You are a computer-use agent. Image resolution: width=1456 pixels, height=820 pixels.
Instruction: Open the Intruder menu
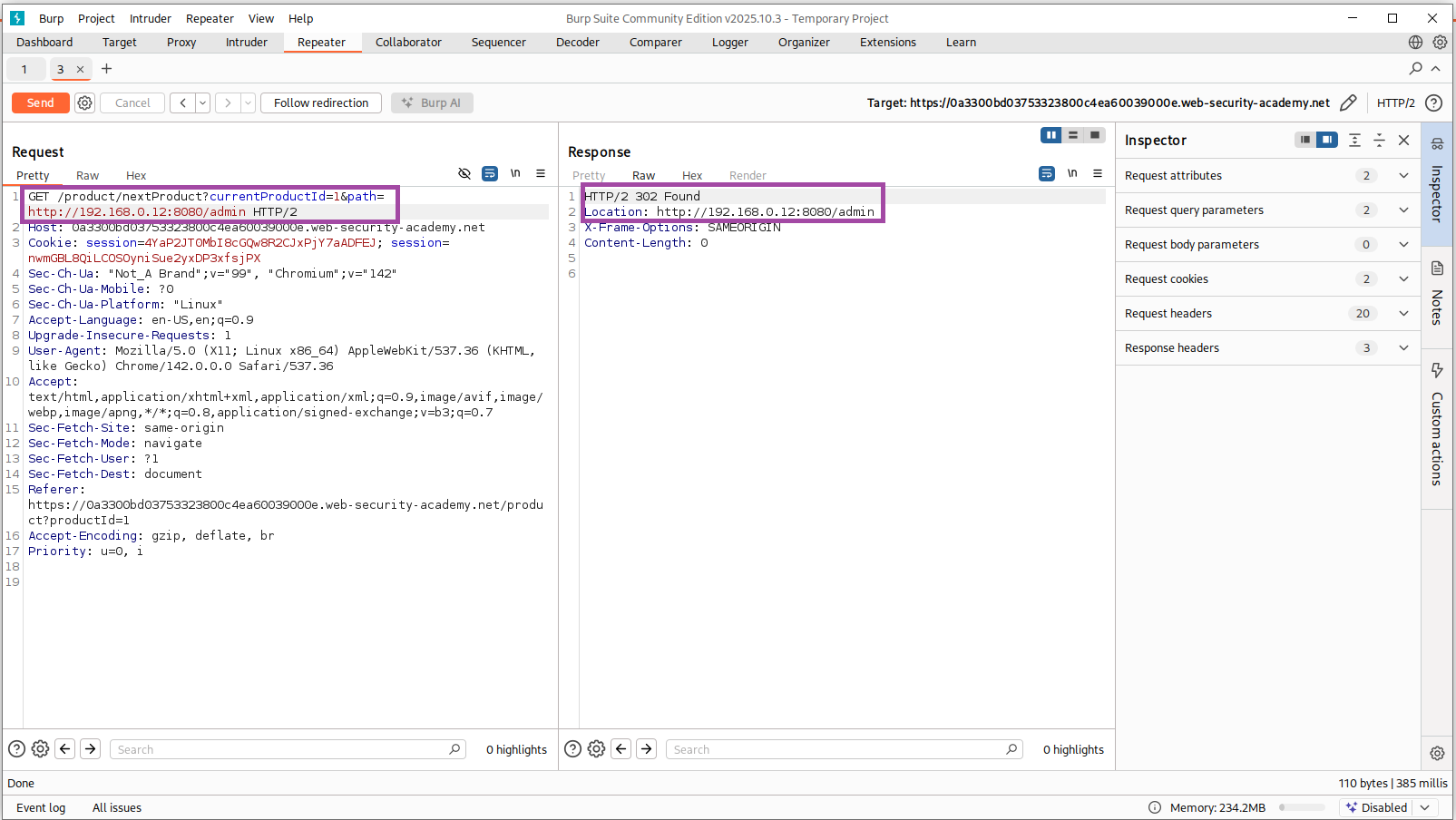click(x=150, y=18)
